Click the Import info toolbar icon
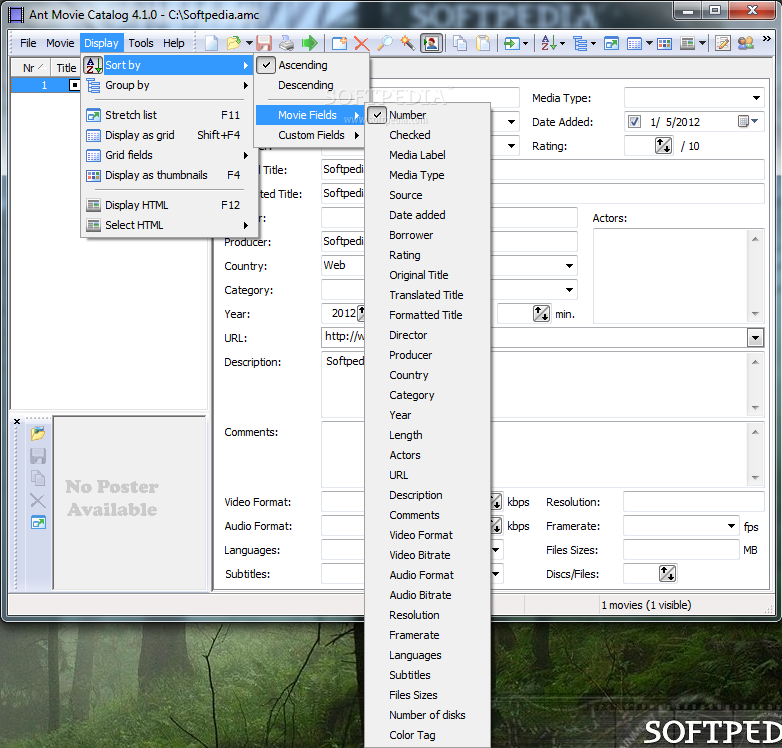 coord(511,43)
